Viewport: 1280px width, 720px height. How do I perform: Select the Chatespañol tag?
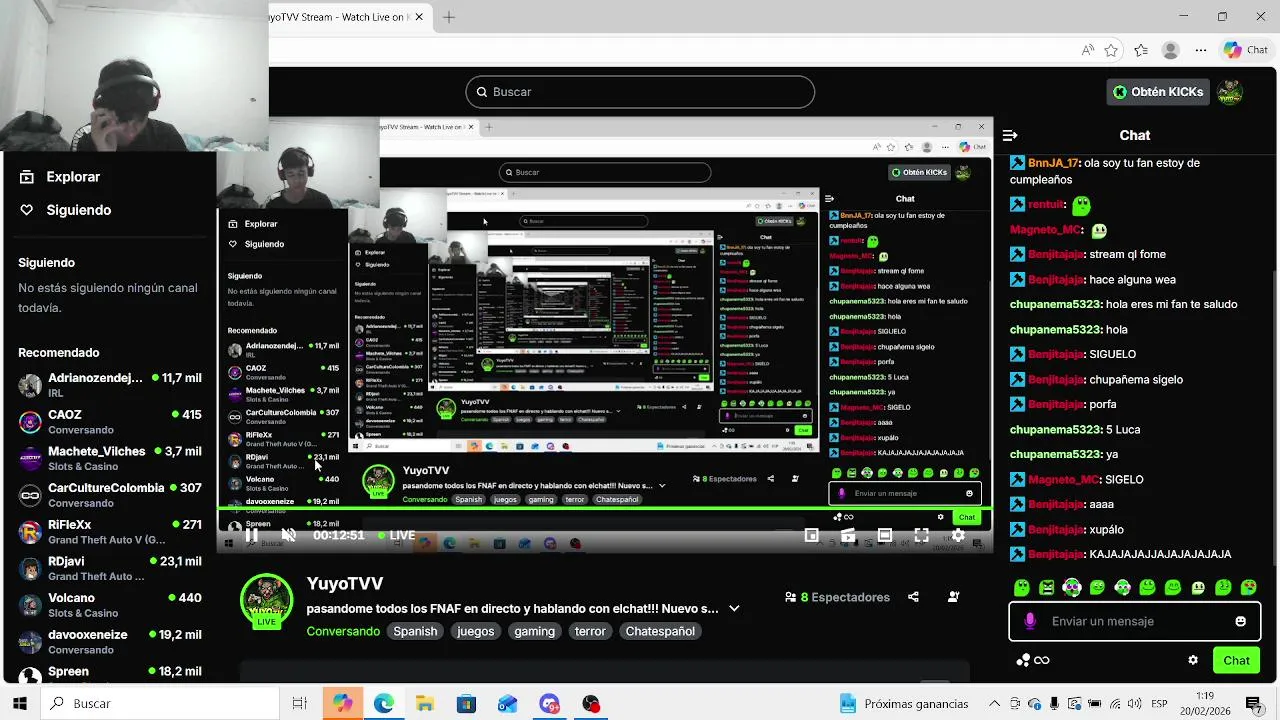tap(660, 631)
